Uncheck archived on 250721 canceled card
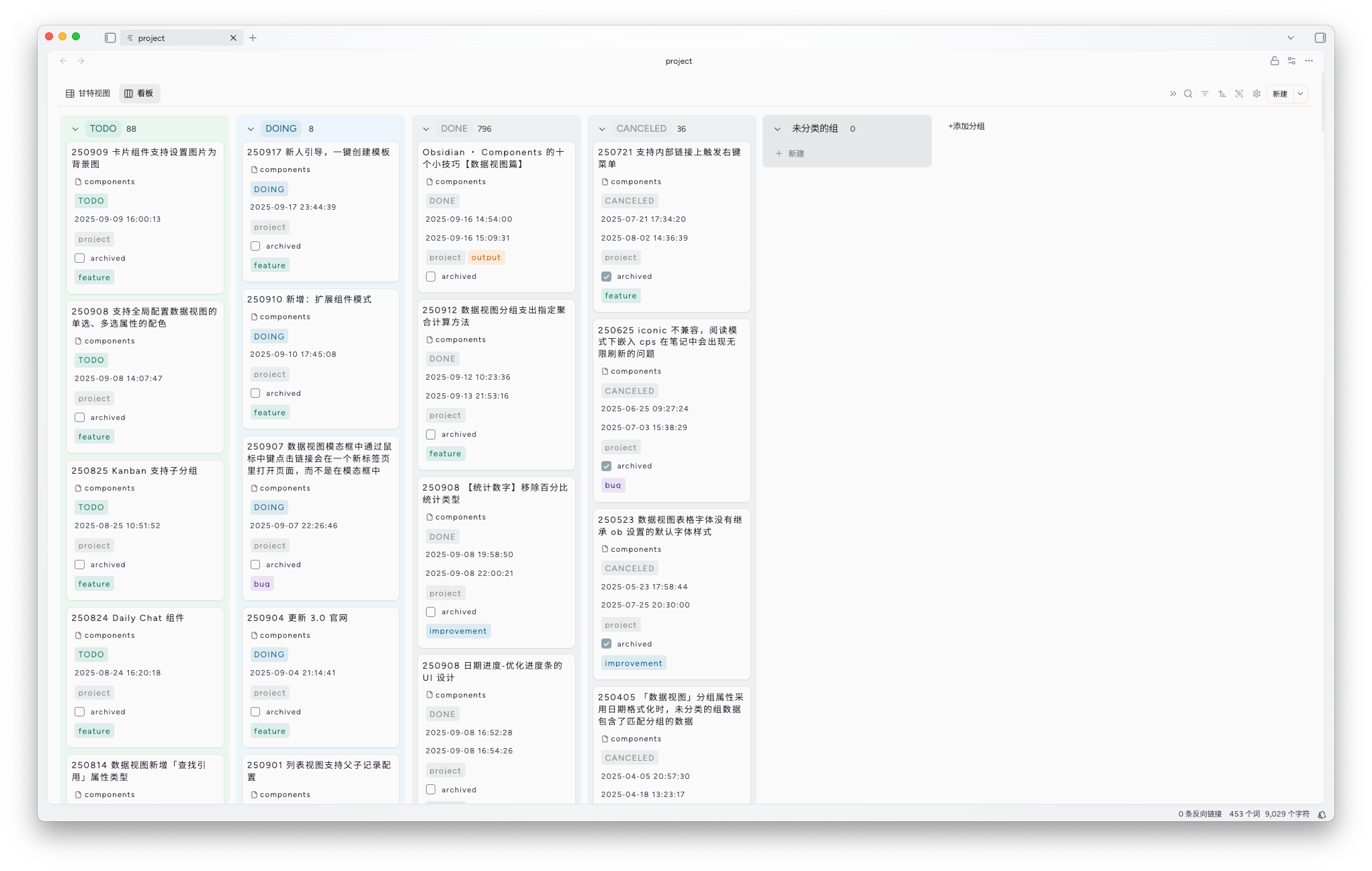Viewport: 1372px width, 871px height. (607, 276)
